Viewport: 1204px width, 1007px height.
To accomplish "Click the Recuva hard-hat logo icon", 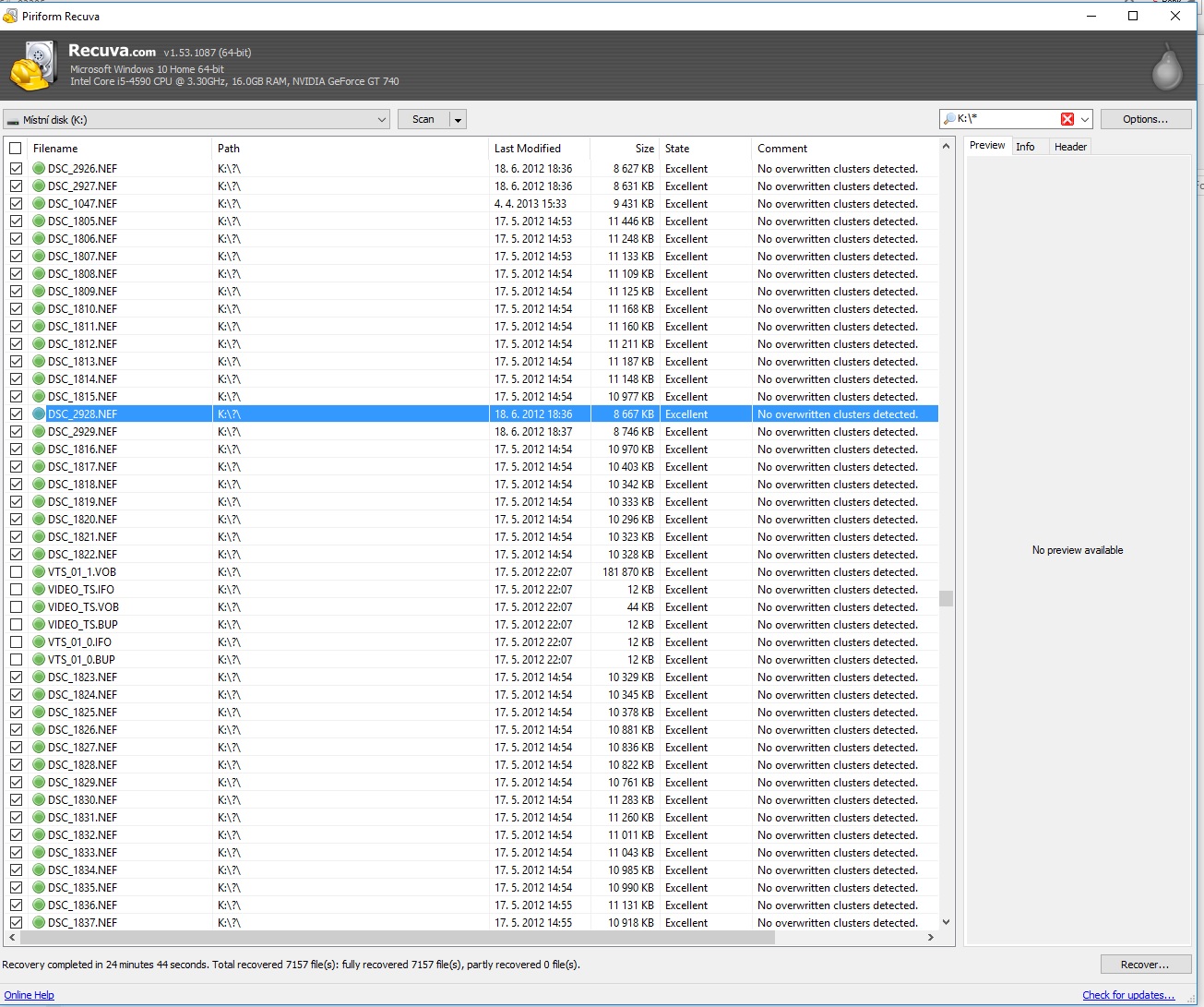I will click(30, 66).
